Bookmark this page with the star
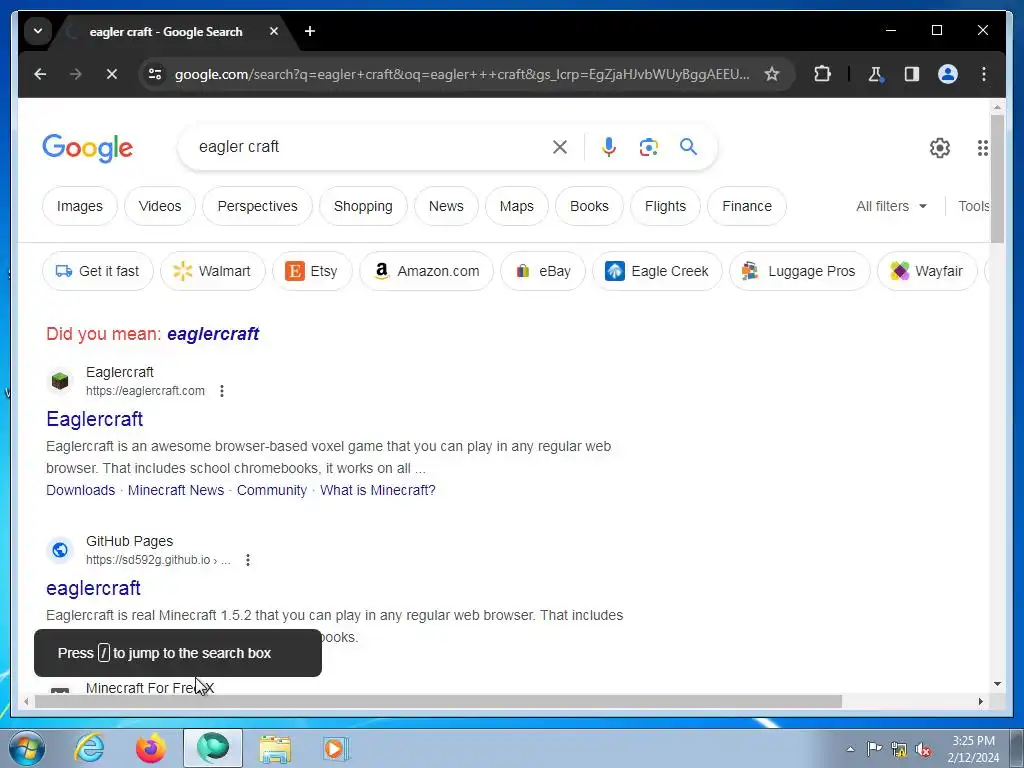The width and height of the screenshot is (1024, 768). pos(772,74)
